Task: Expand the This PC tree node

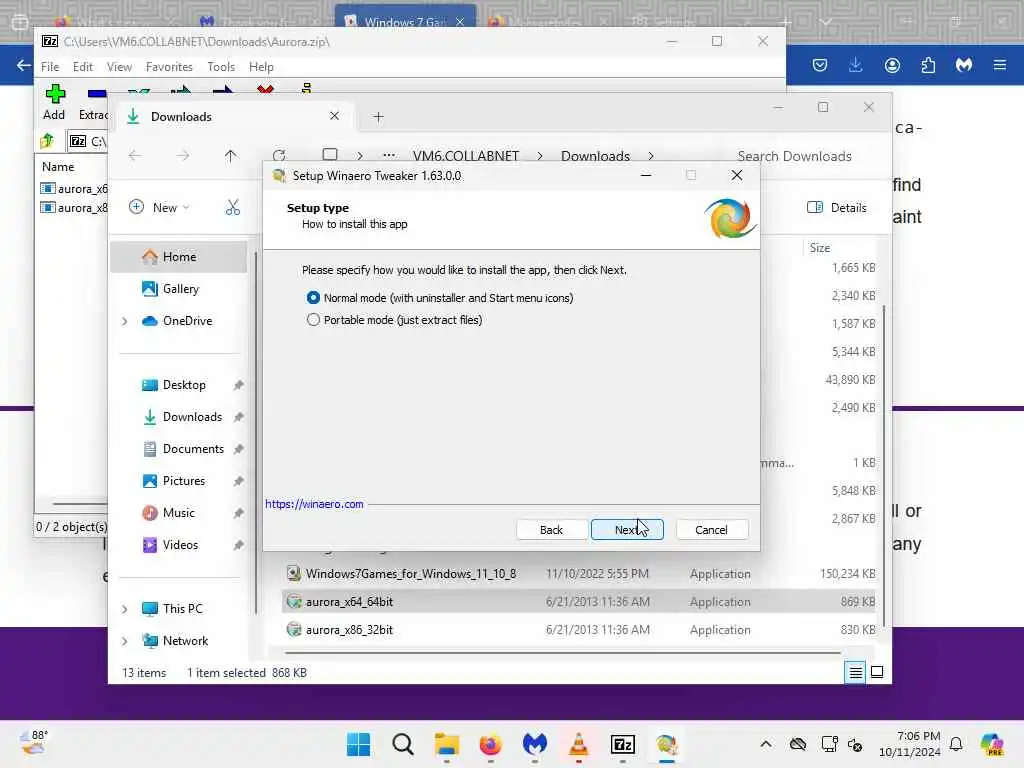Action: [x=125, y=609]
